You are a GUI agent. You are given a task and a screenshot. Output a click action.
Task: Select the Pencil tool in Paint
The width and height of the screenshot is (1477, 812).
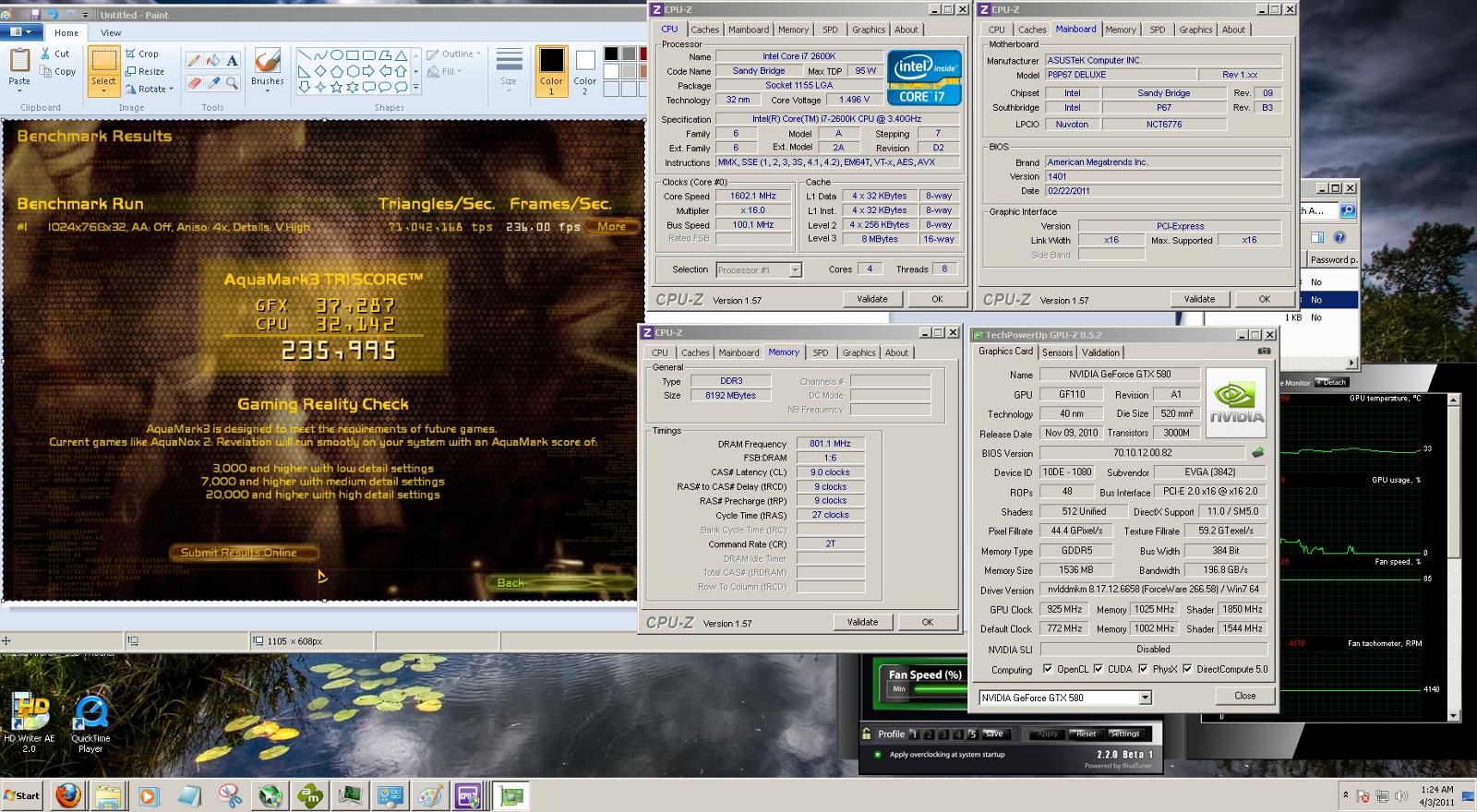point(194,60)
